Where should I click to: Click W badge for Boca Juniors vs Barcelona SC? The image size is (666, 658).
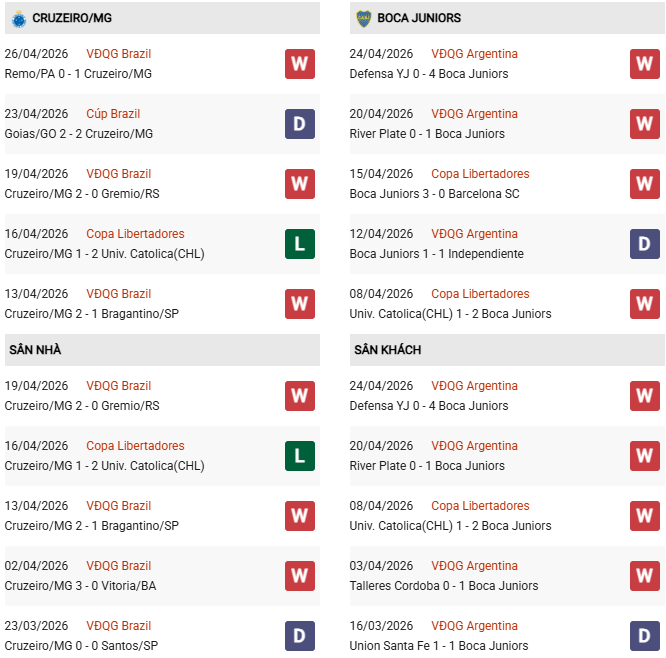(645, 184)
